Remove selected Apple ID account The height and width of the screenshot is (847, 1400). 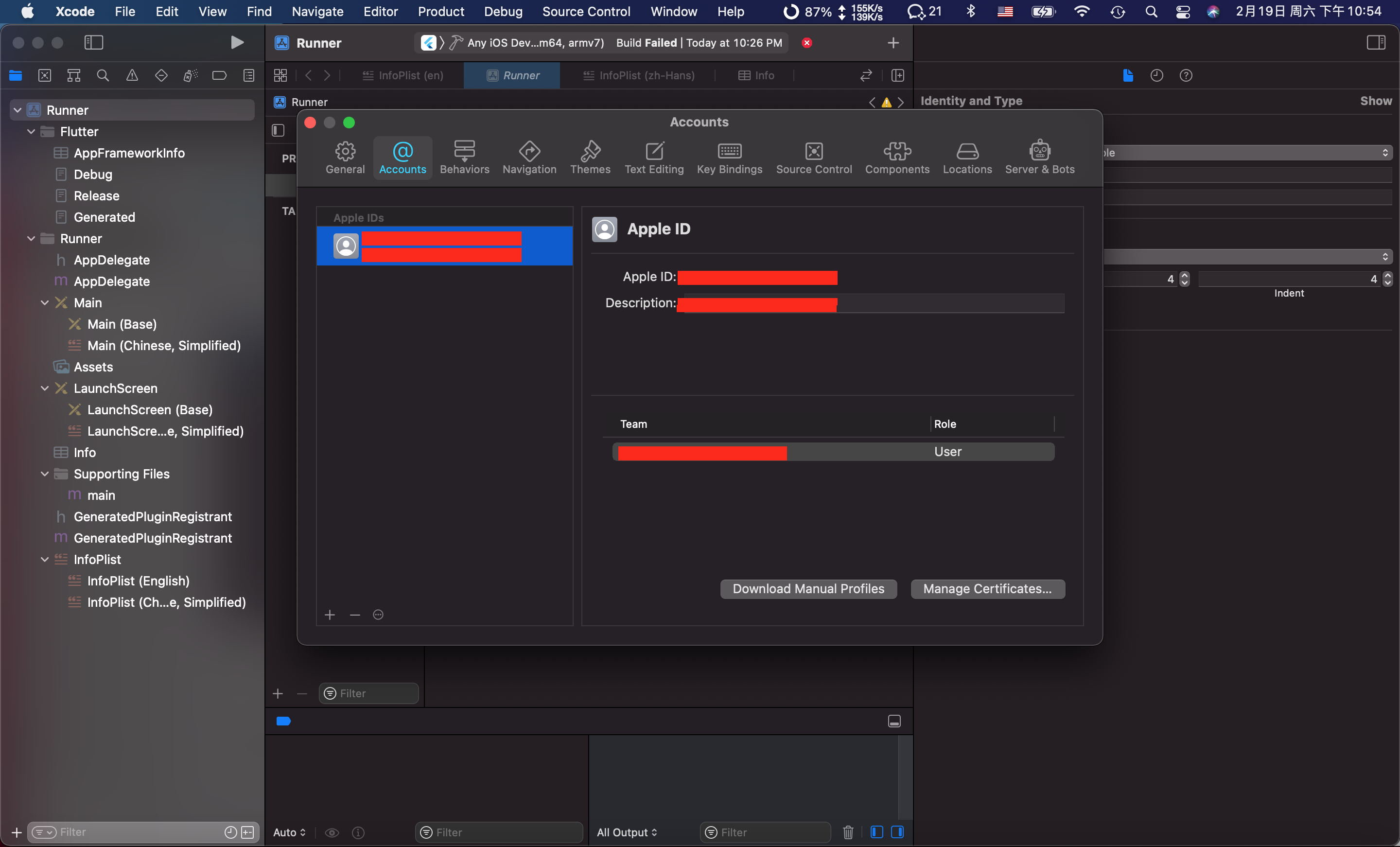pos(354,615)
